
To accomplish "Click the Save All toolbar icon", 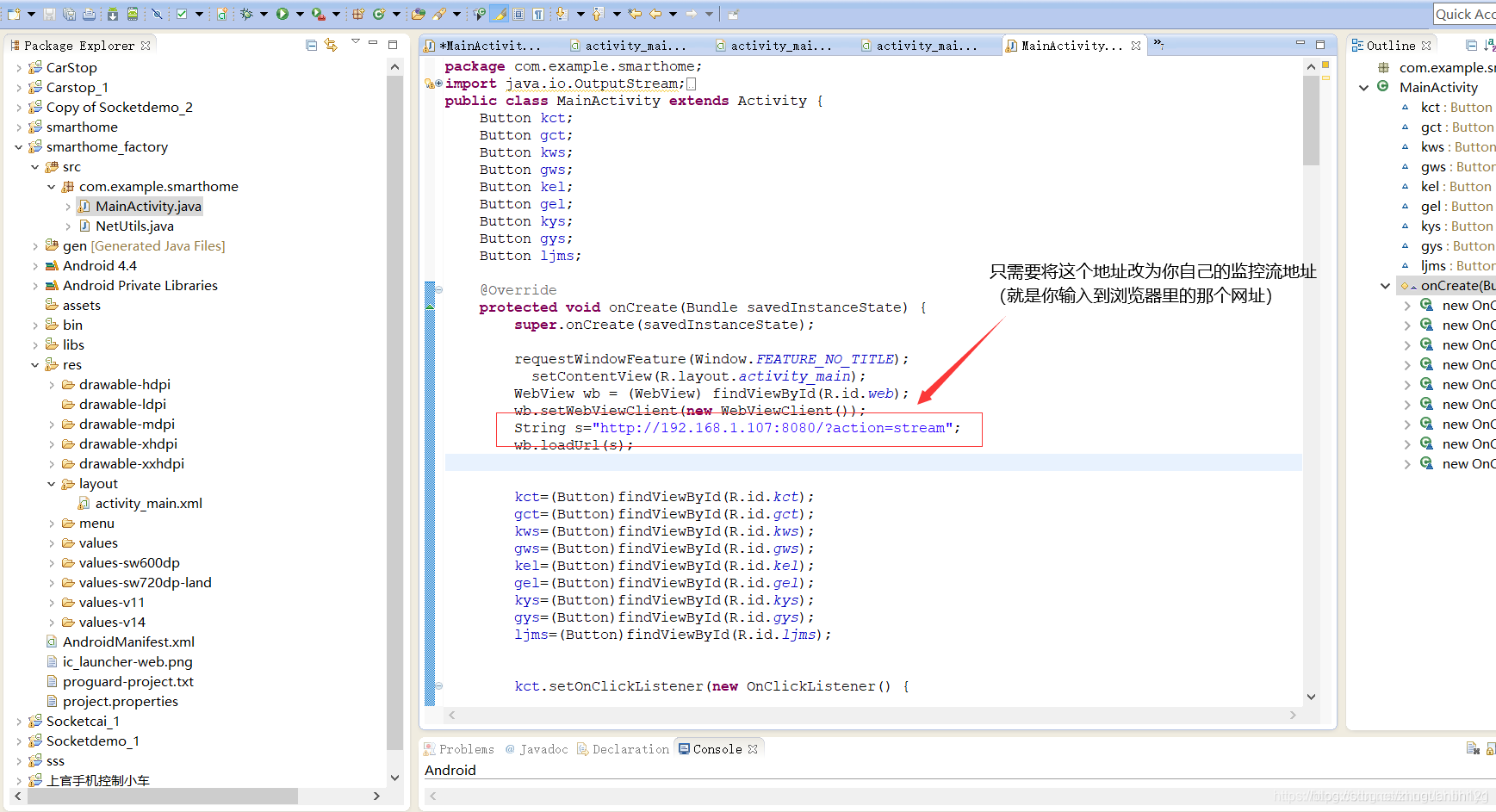I will point(69,14).
